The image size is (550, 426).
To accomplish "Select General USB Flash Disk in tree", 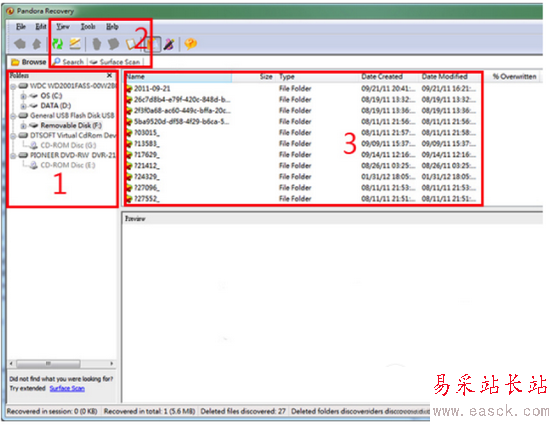I will (72, 115).
